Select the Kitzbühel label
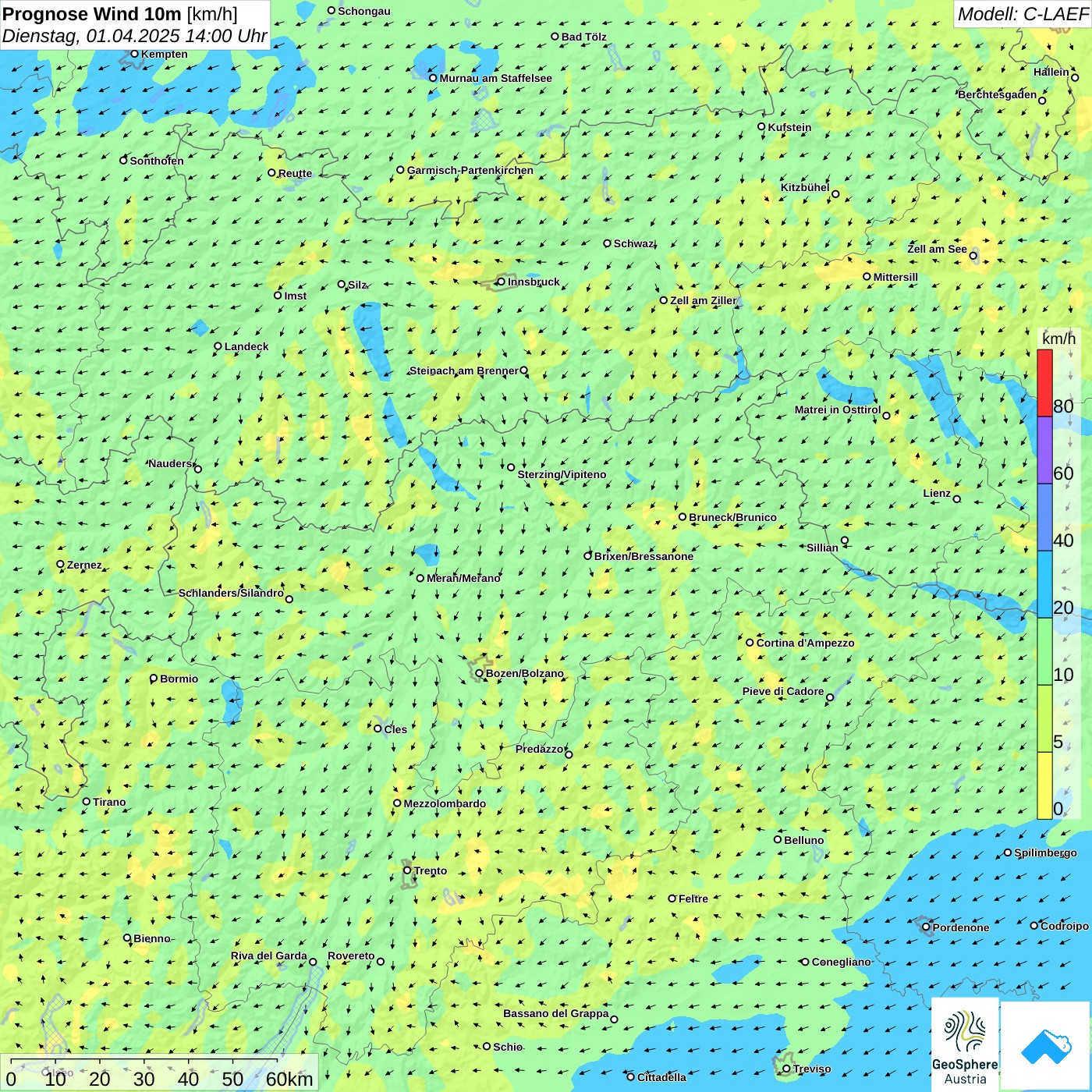Image resolution: width=1092 pixels, height=1092 pixels. click(805, 187)
